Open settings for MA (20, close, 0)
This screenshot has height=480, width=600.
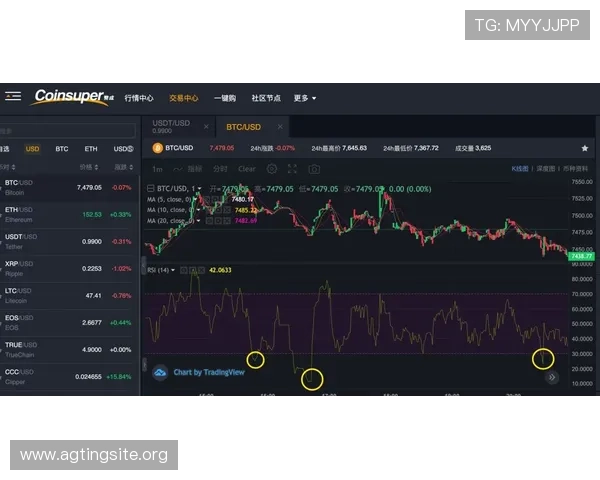tap(218, 220)
